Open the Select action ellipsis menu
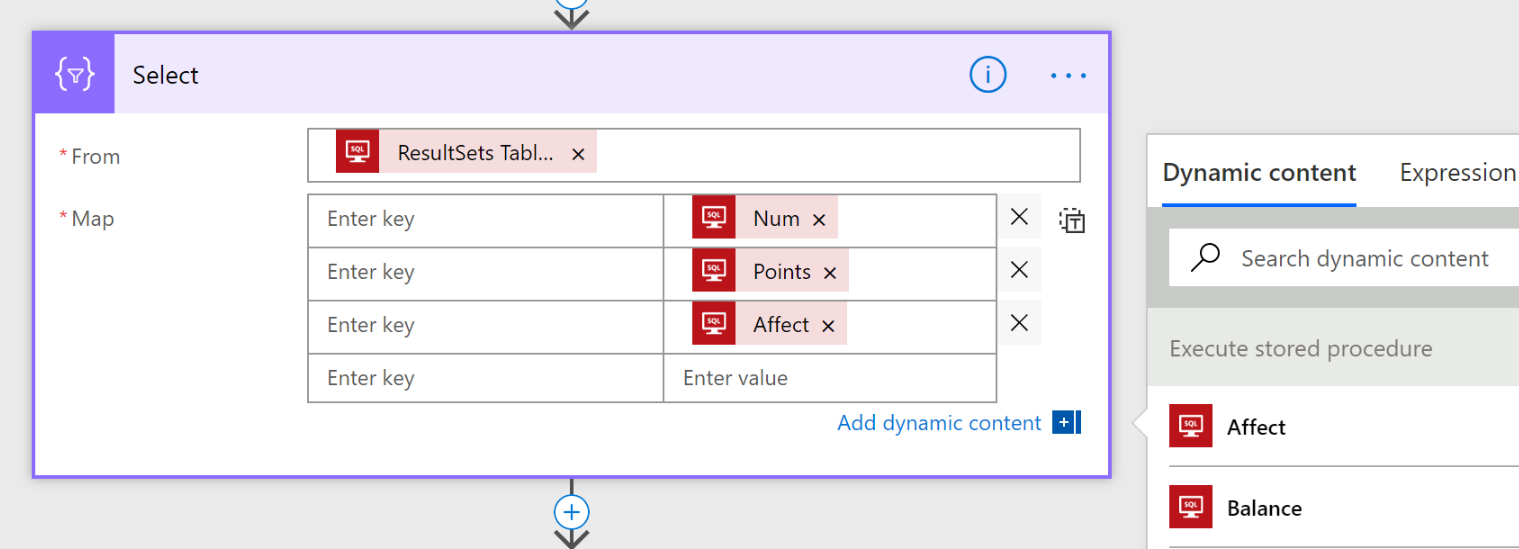The width and height of the screenshot is (1519, 549). click(1068, 75)
